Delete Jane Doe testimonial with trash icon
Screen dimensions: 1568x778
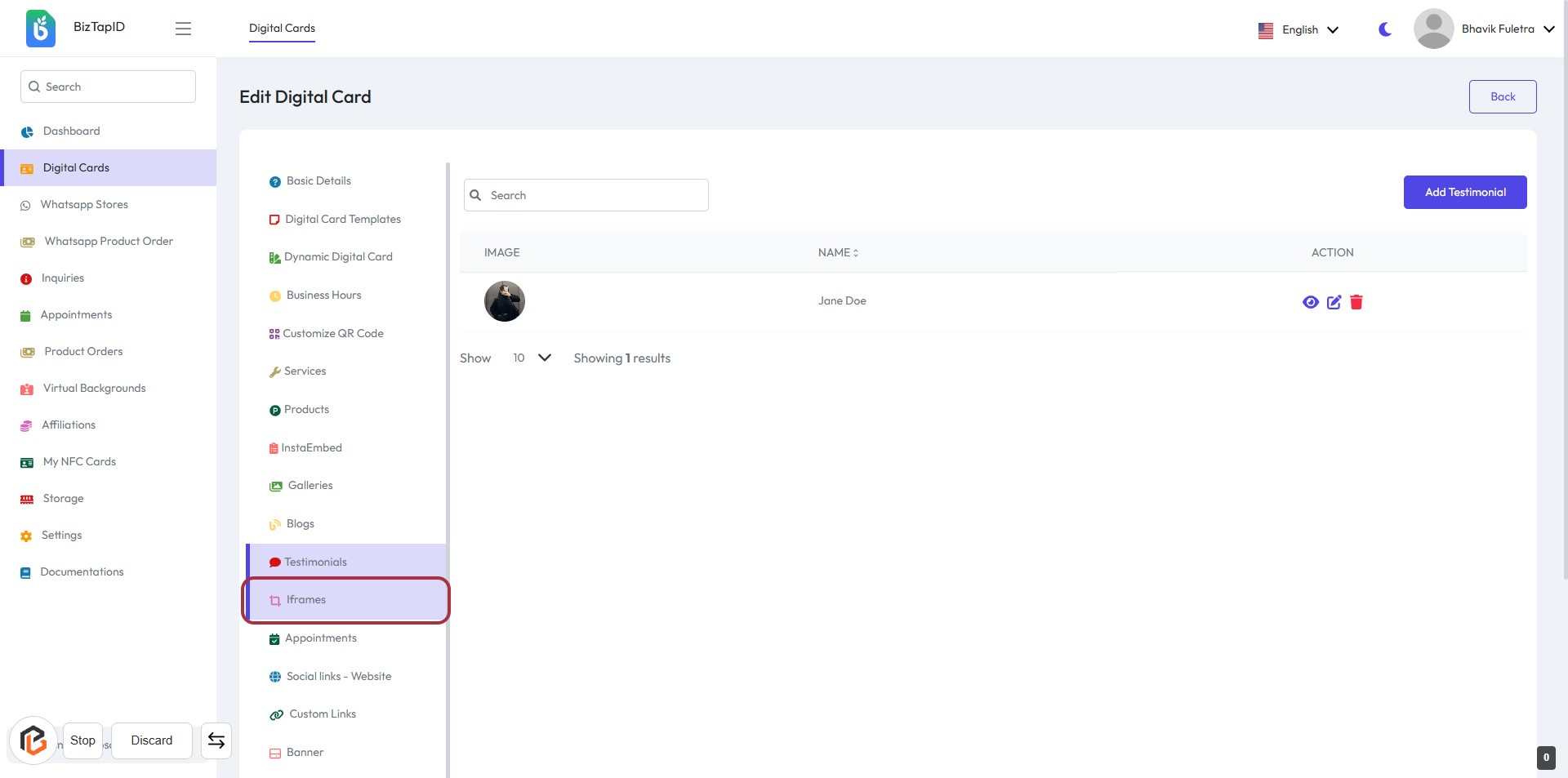(x=1356, y=302)
